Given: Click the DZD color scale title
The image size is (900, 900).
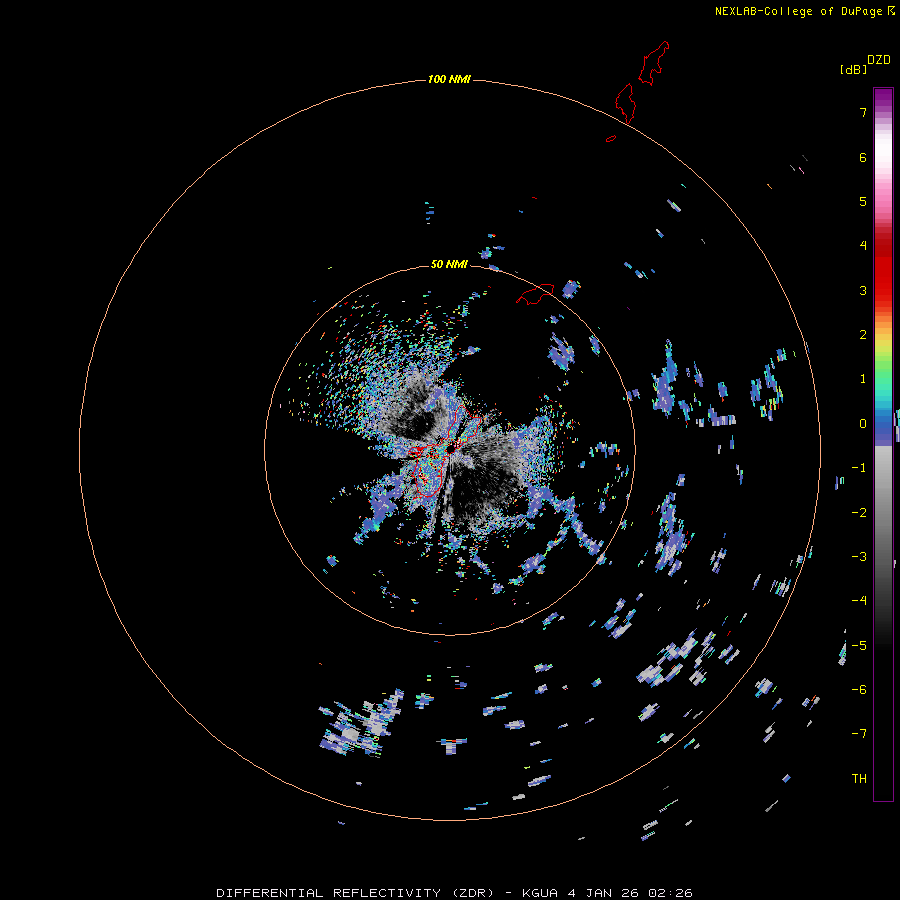Looking at the screenshot, I should coord(879,60).
